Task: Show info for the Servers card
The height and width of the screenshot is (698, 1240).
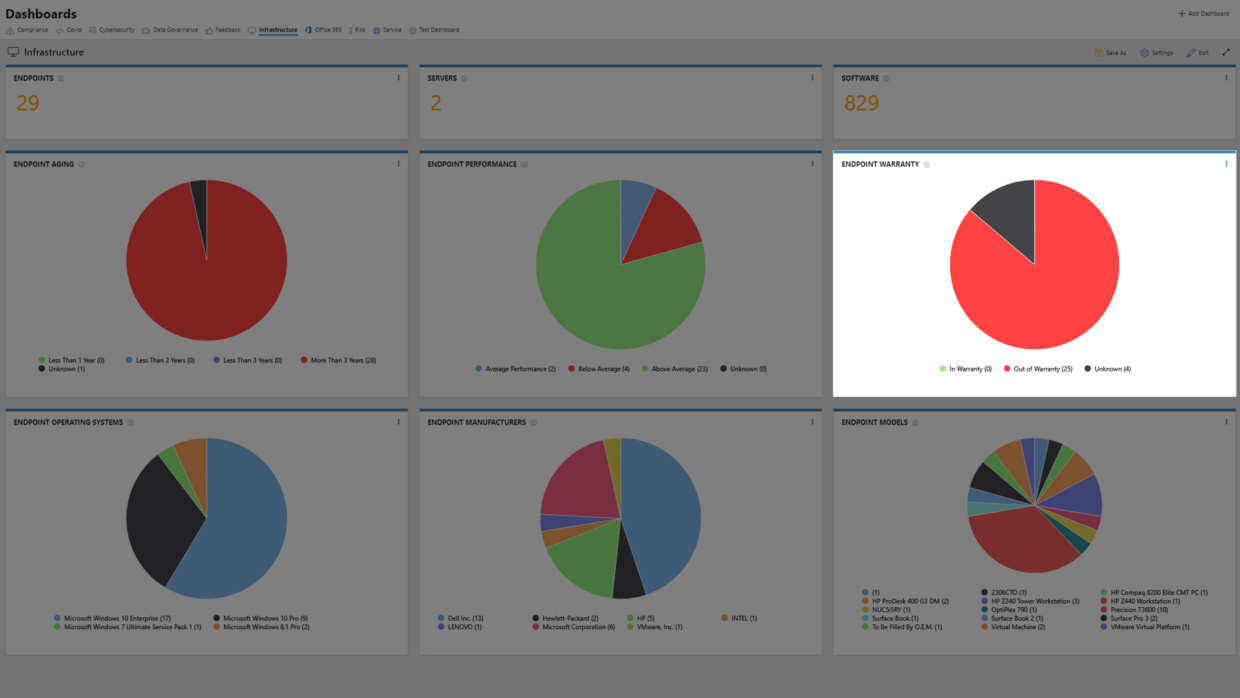Action: click(x=464, y=78)
